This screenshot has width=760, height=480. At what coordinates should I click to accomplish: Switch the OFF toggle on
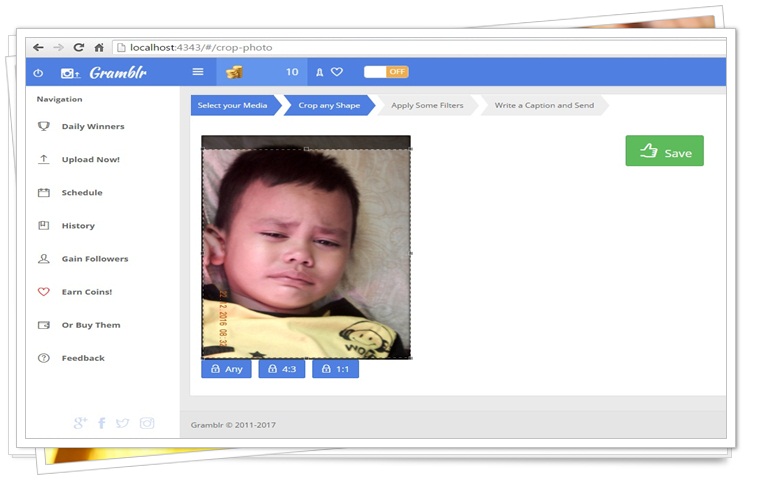click(x=386, y=72)
